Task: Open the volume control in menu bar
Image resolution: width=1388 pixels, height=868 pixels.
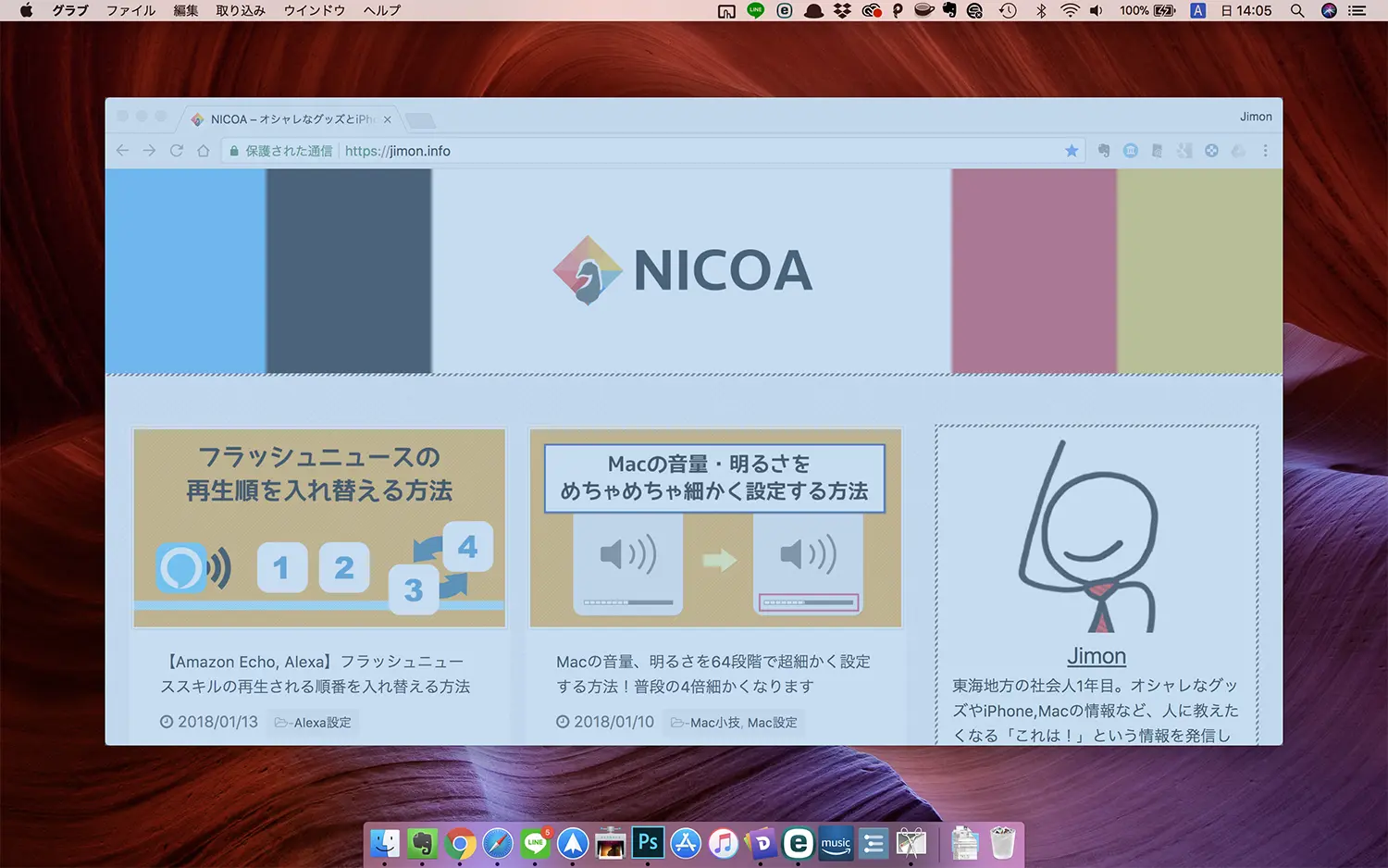Action: coord(1097,11)
